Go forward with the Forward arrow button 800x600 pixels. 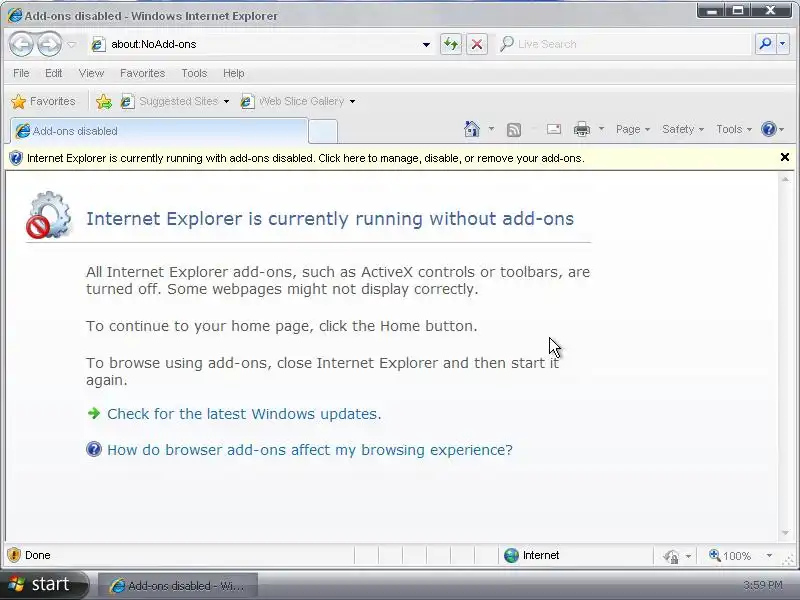pos(49,44)
